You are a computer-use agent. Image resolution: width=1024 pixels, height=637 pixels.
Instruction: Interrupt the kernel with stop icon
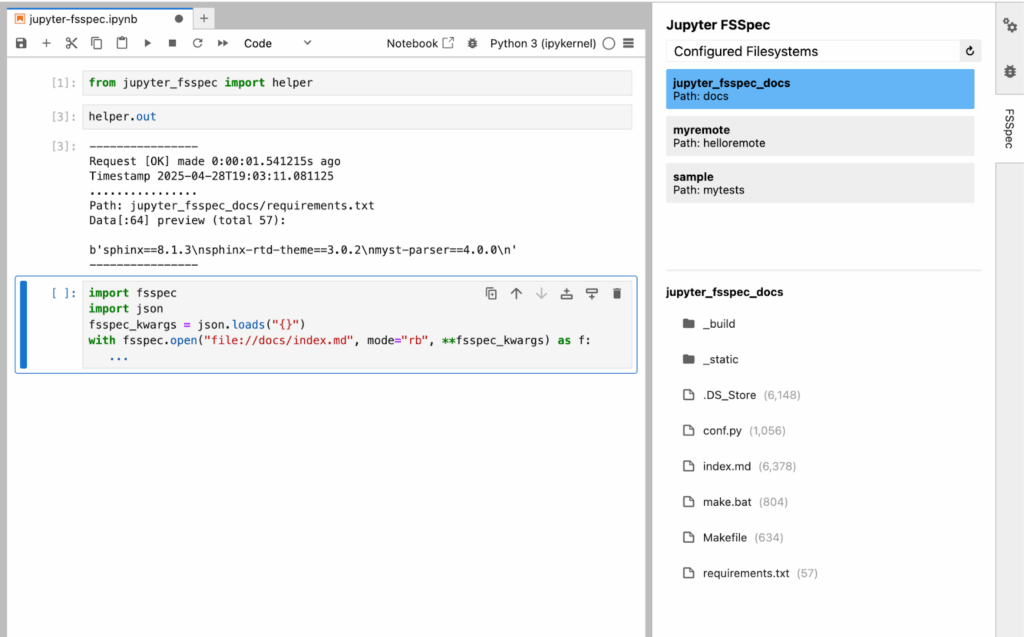coord(172,43)
